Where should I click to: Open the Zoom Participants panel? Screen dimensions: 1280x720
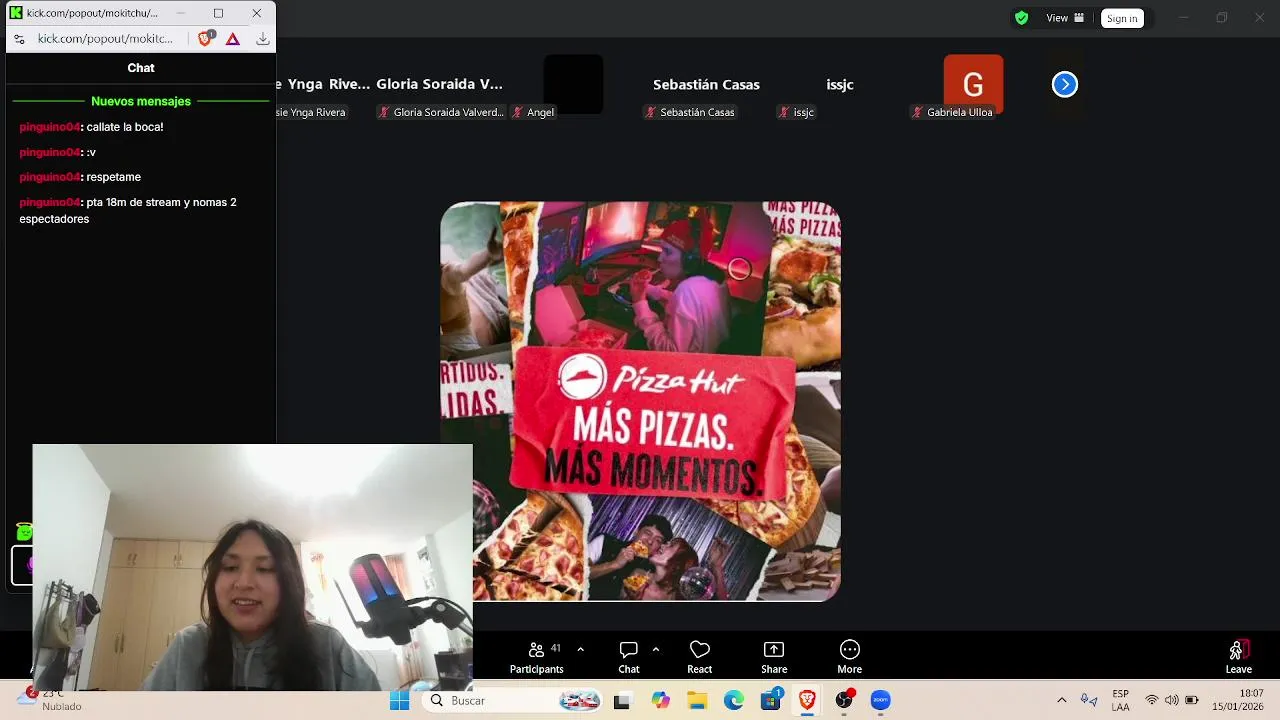click(537, 657)
